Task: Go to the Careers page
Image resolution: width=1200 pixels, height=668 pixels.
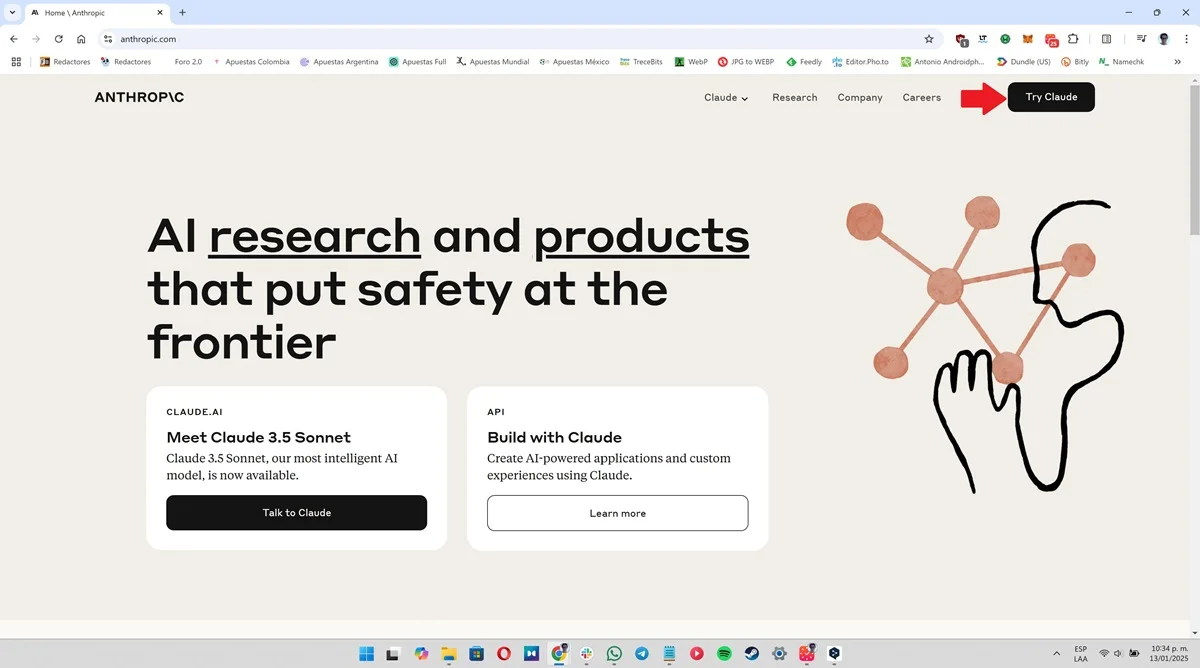Action: coord(921,97)
